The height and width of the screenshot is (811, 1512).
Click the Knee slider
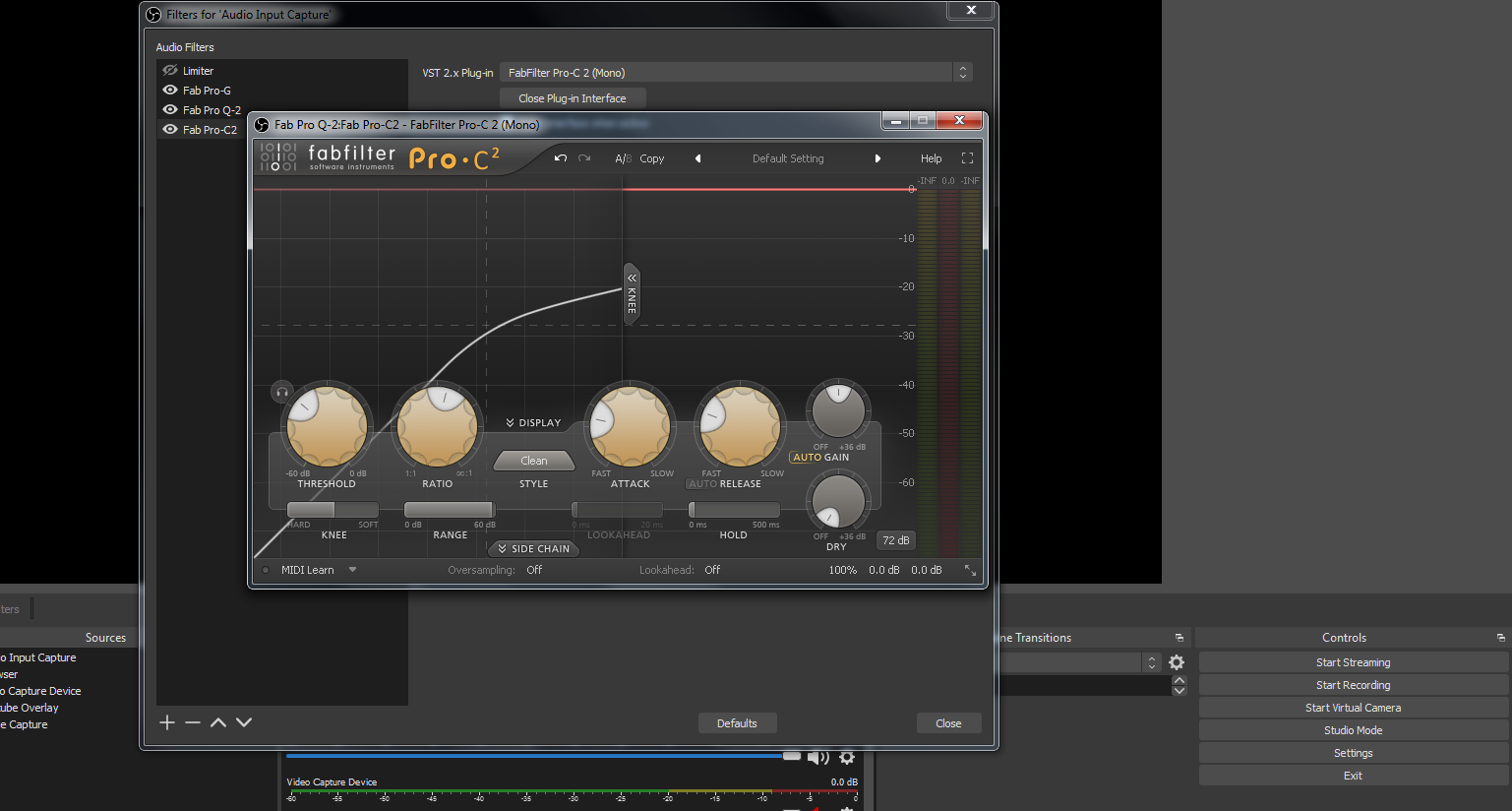[333, 510]
